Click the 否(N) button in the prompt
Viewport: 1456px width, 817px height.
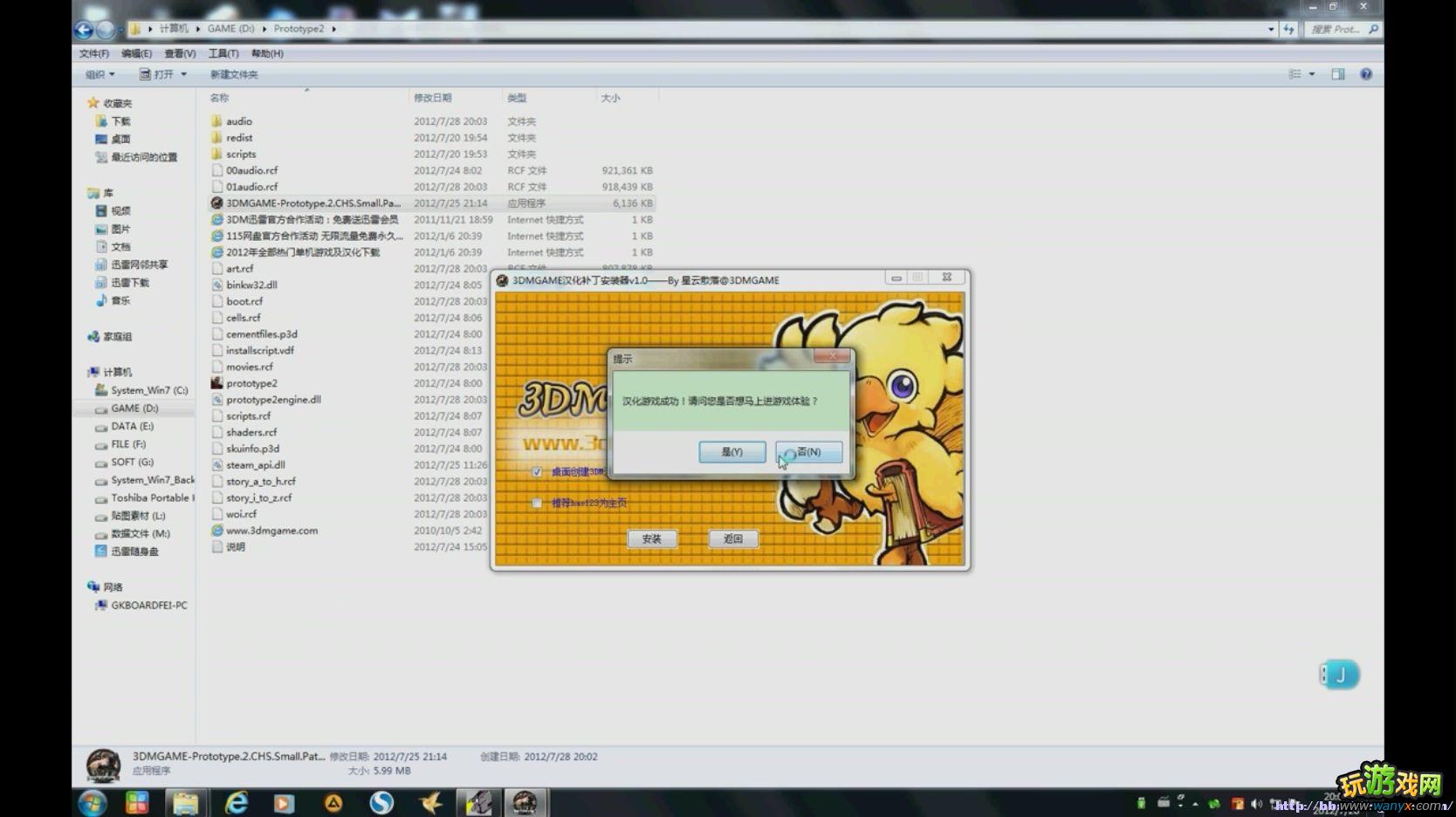808,452
